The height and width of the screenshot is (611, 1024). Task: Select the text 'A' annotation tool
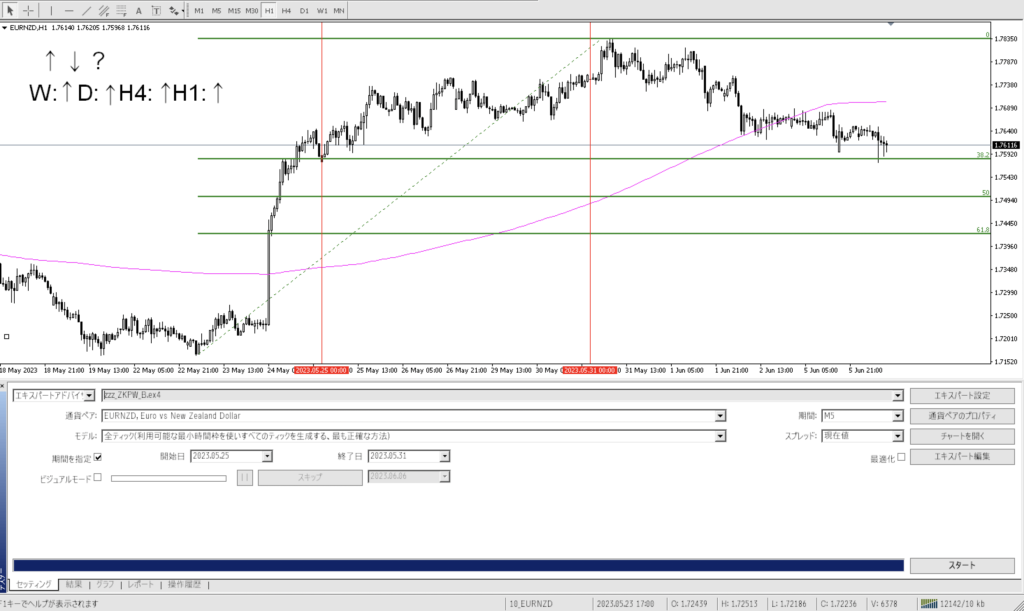click(x=138, y=10)
